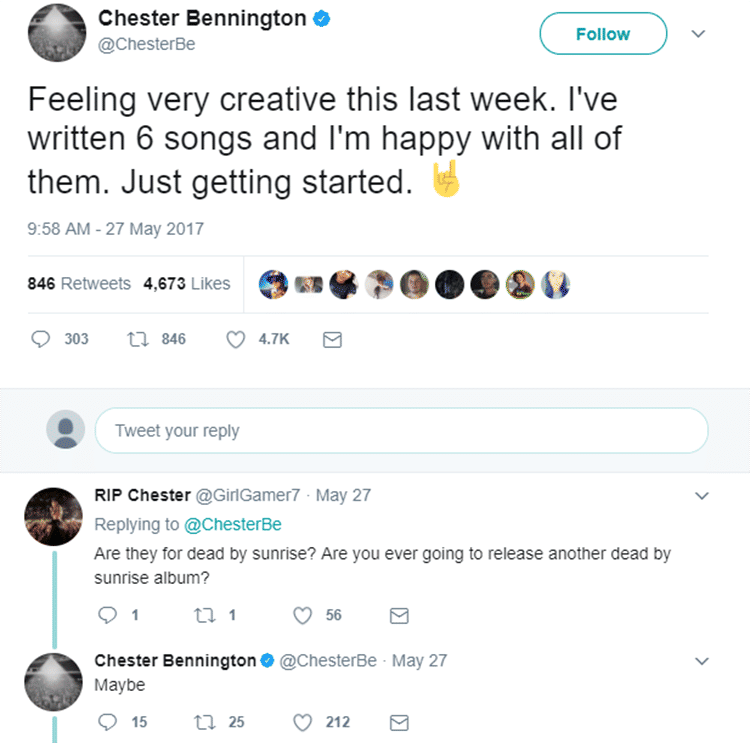
Task: Send main tweet via direct message icon
Action: point(333,340)
